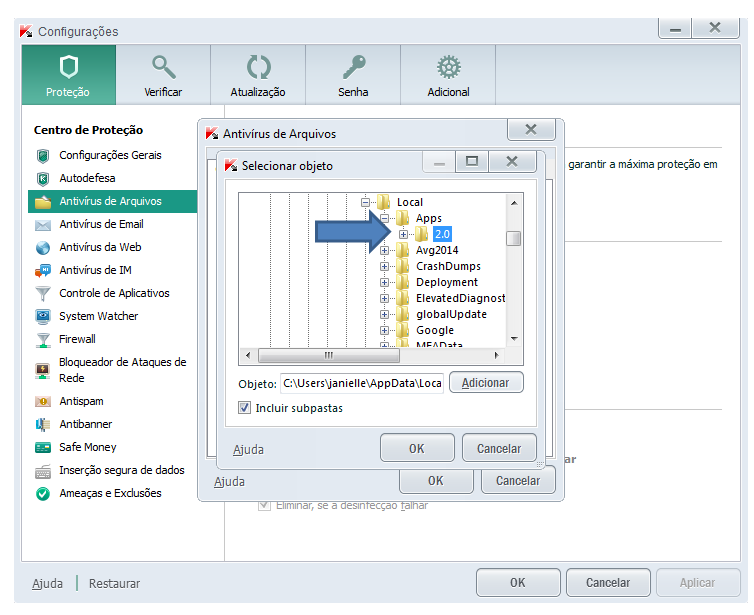Click OK in Antivírus de Arquivos dialog
754x615 pixels.
tap(436, 481)
